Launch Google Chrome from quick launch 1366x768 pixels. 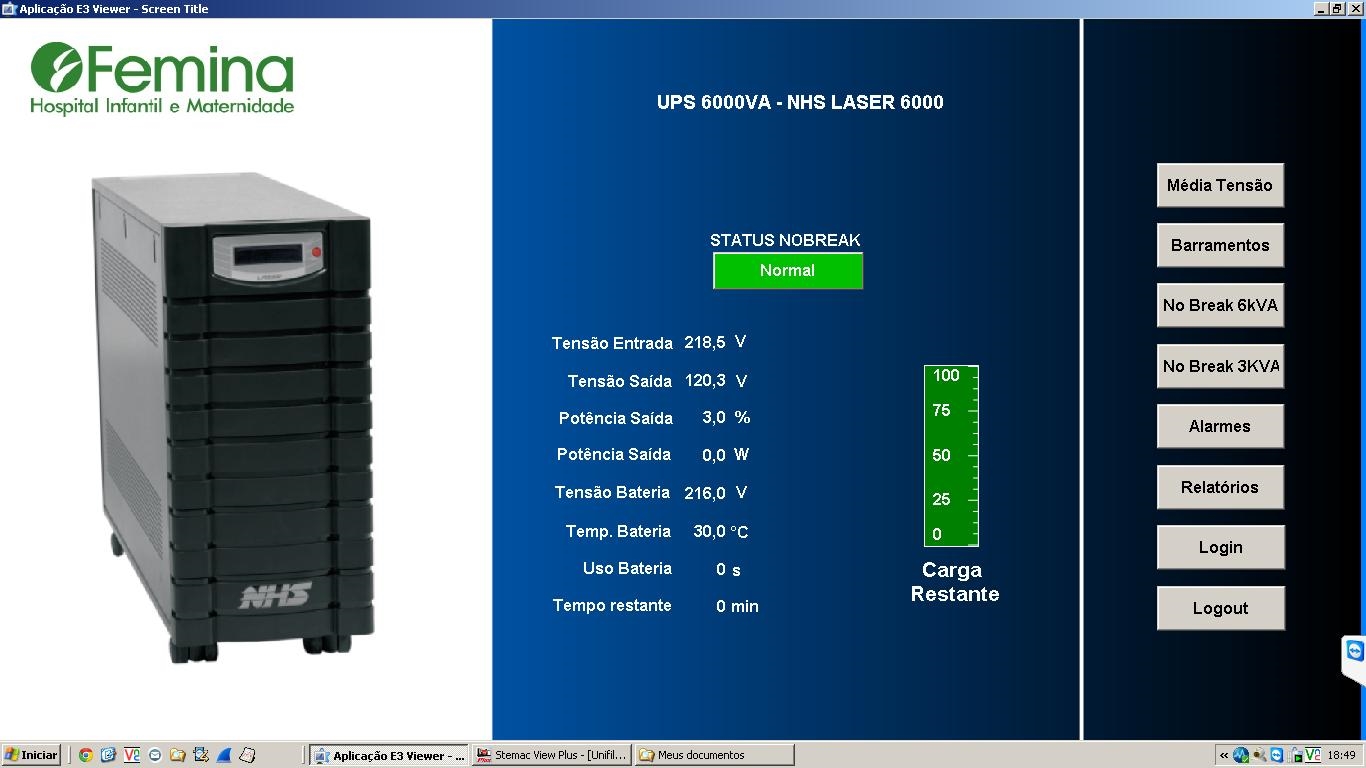click(x=86, y=755)
